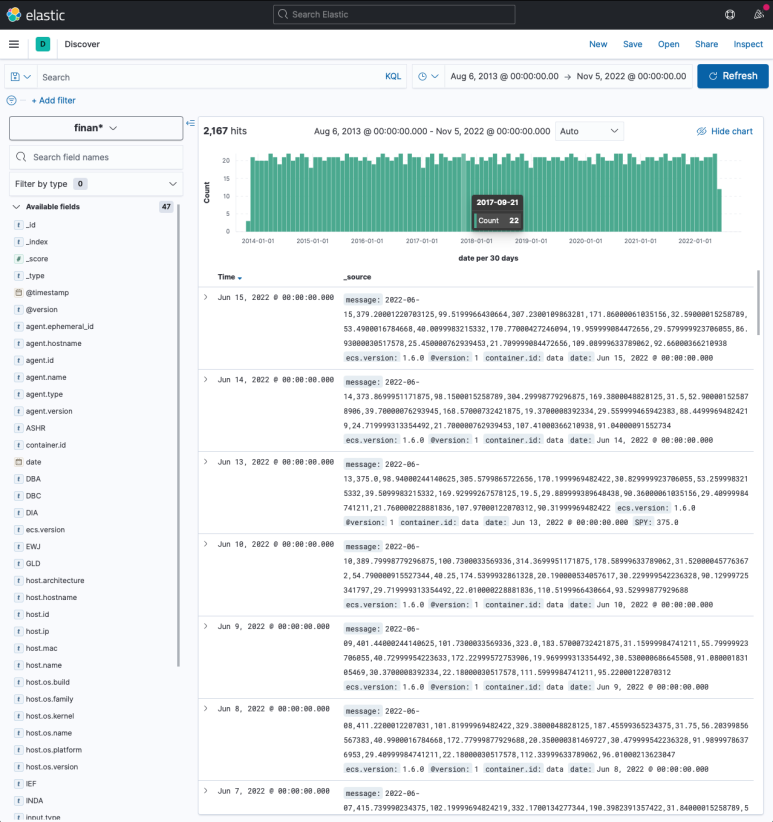This screenshot has width=773, height=822.
Task: Click the _id field type icon
Action: pyautogui.click(x=19, y=225)
